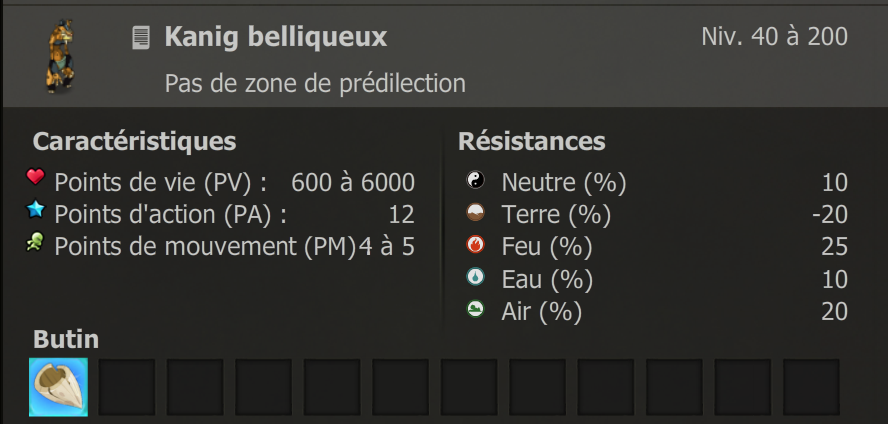Click the red flame Feu resistance icon

click(x=475, y=245)
